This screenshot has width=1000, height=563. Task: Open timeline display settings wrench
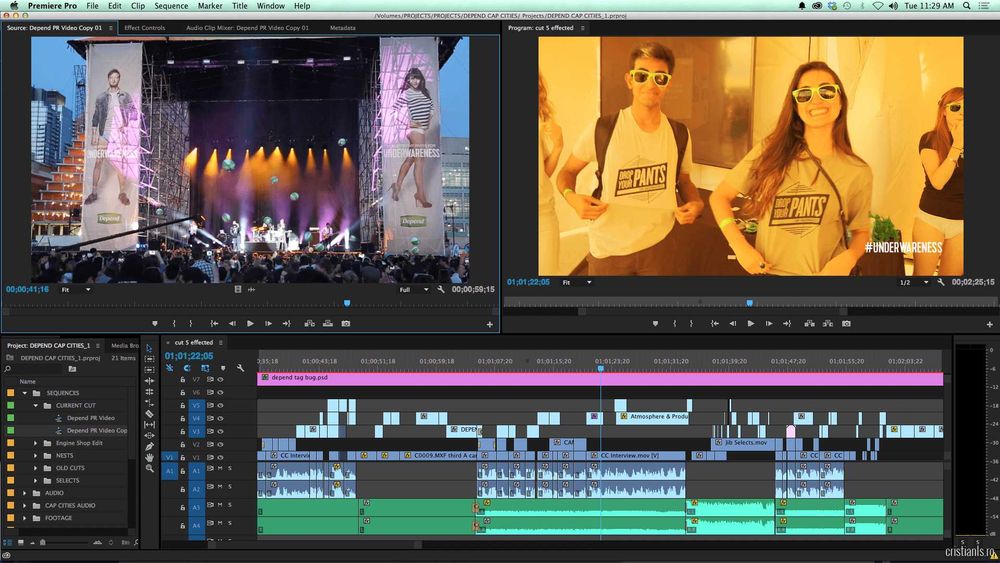click(240, 367)
